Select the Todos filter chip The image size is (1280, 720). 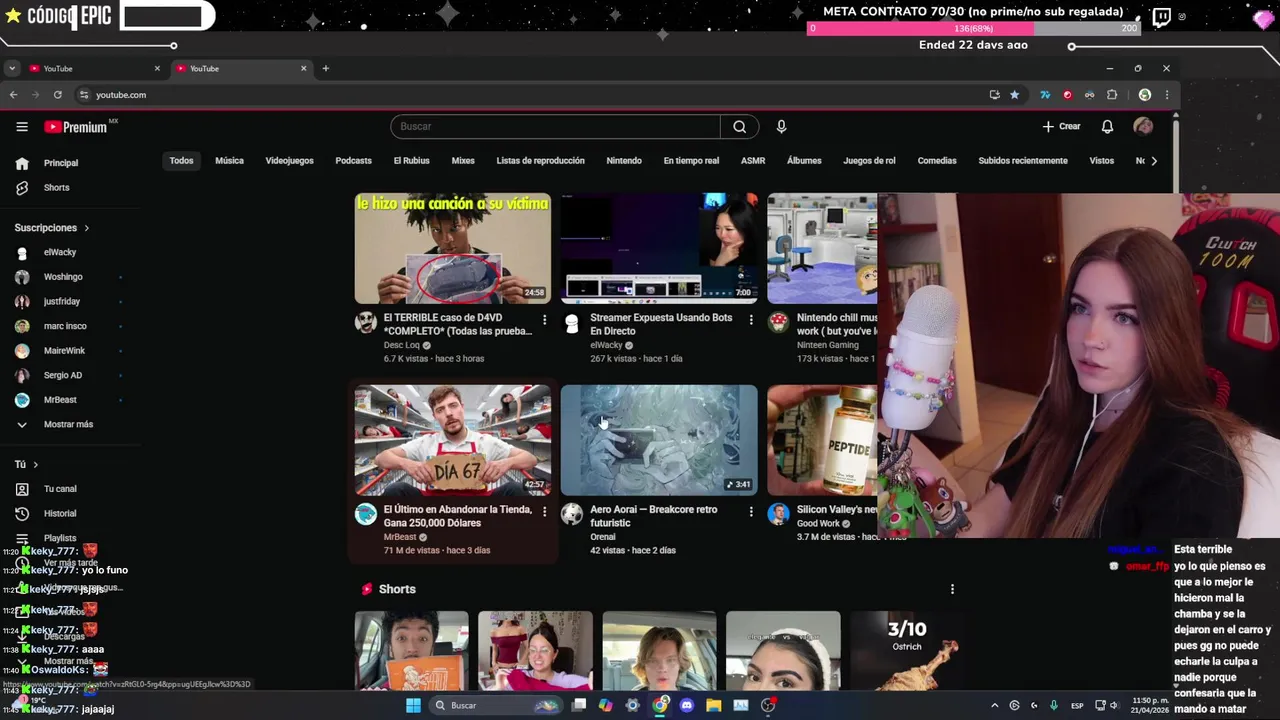(181, 161)
